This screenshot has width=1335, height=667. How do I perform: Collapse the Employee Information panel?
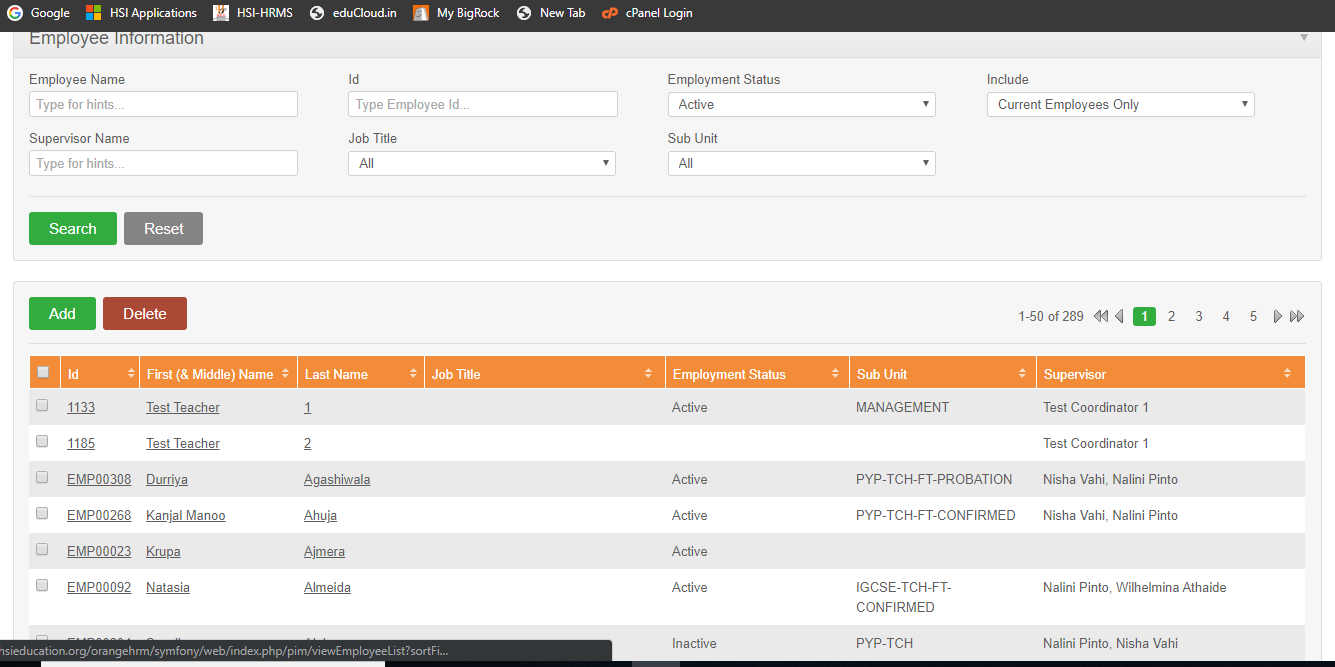click(x=1304, y=38)
